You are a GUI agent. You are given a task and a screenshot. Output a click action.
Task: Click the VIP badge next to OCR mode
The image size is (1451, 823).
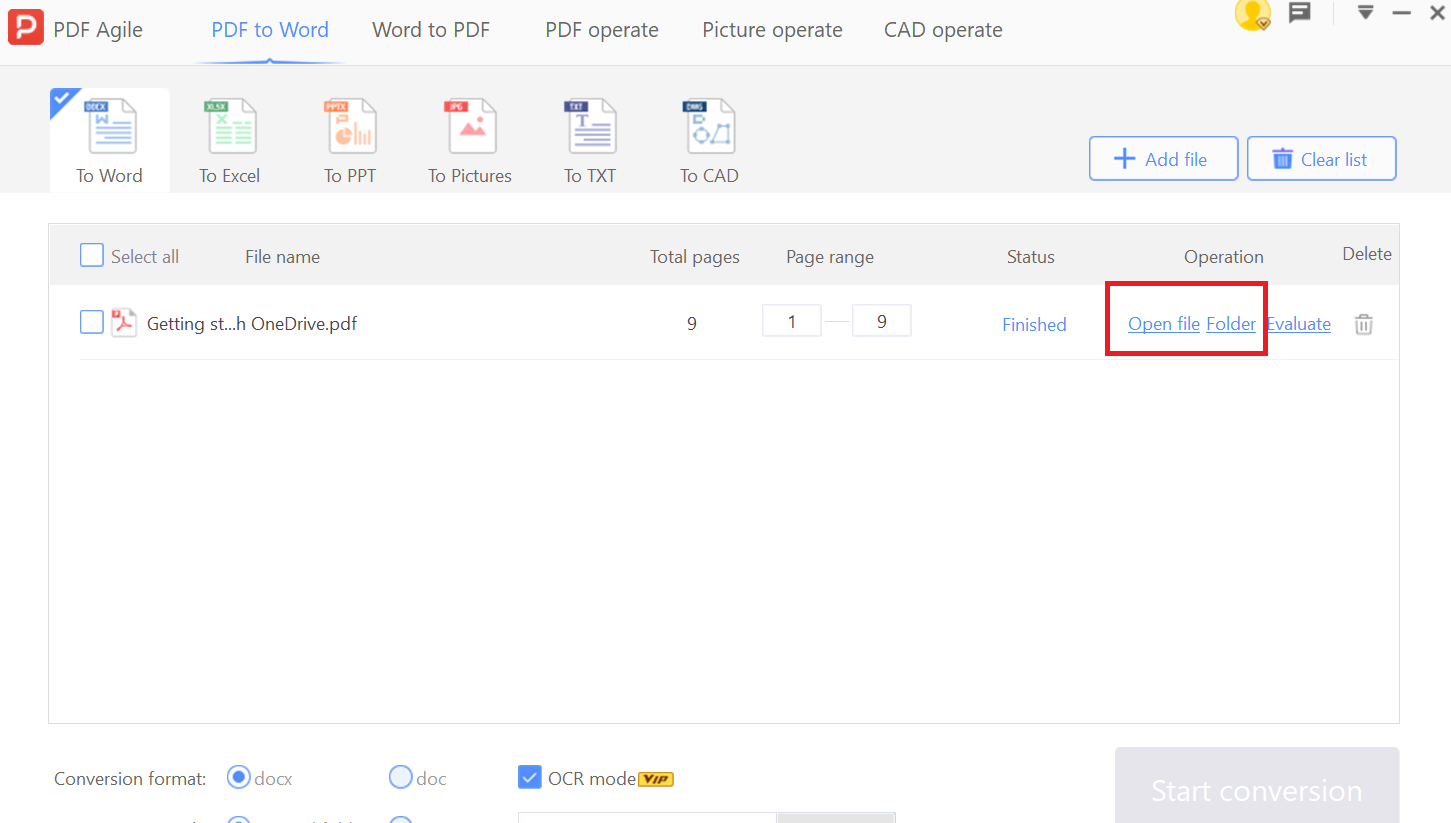pos(656,779)
